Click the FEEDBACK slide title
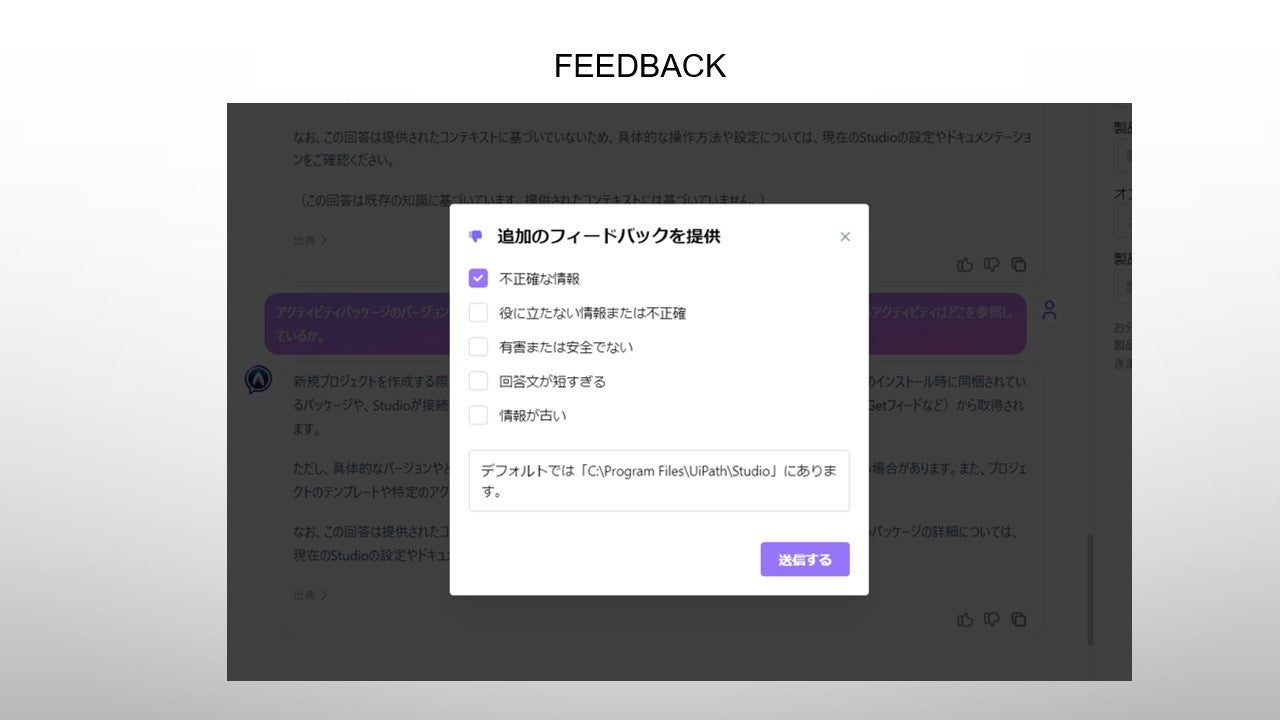The height and width of the screenshot is (720, 1280). click(640, 66)
